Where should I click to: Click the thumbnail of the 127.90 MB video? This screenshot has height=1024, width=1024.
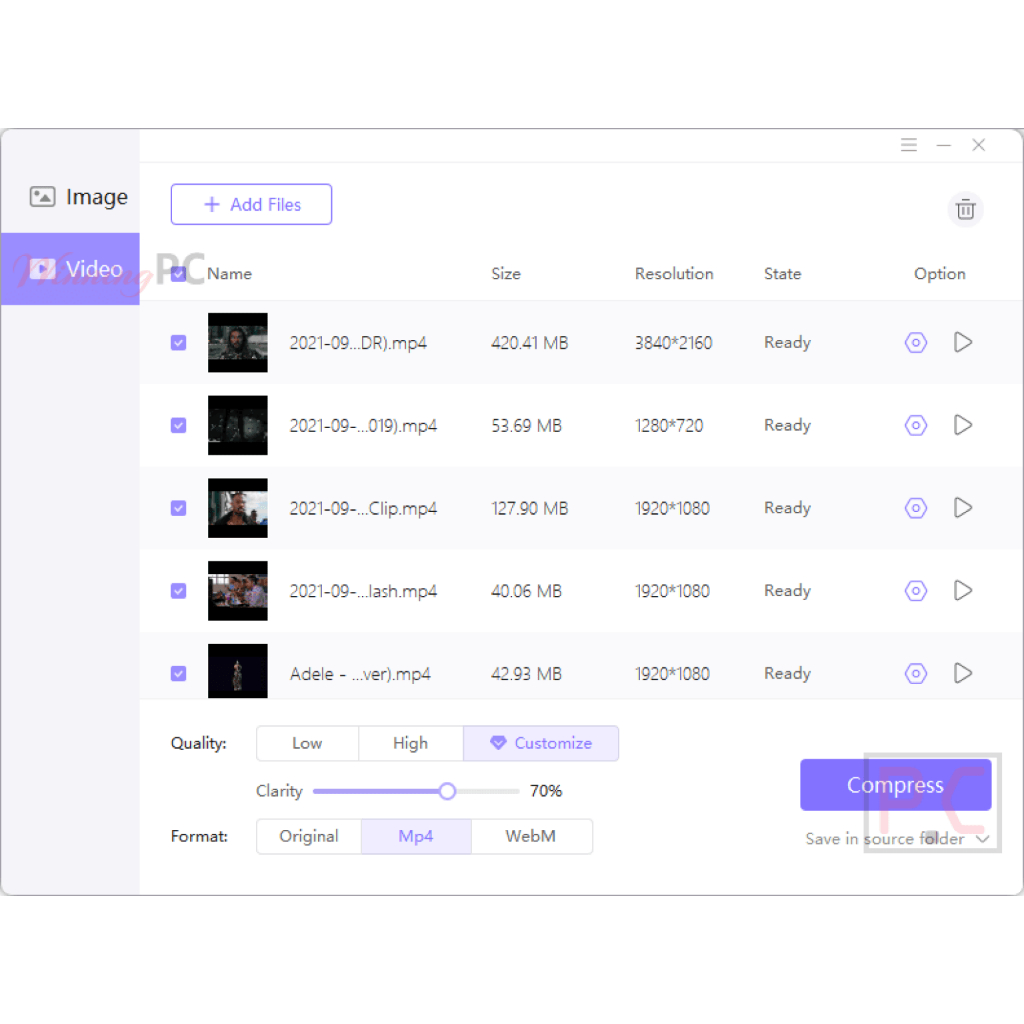pos(237,508)
